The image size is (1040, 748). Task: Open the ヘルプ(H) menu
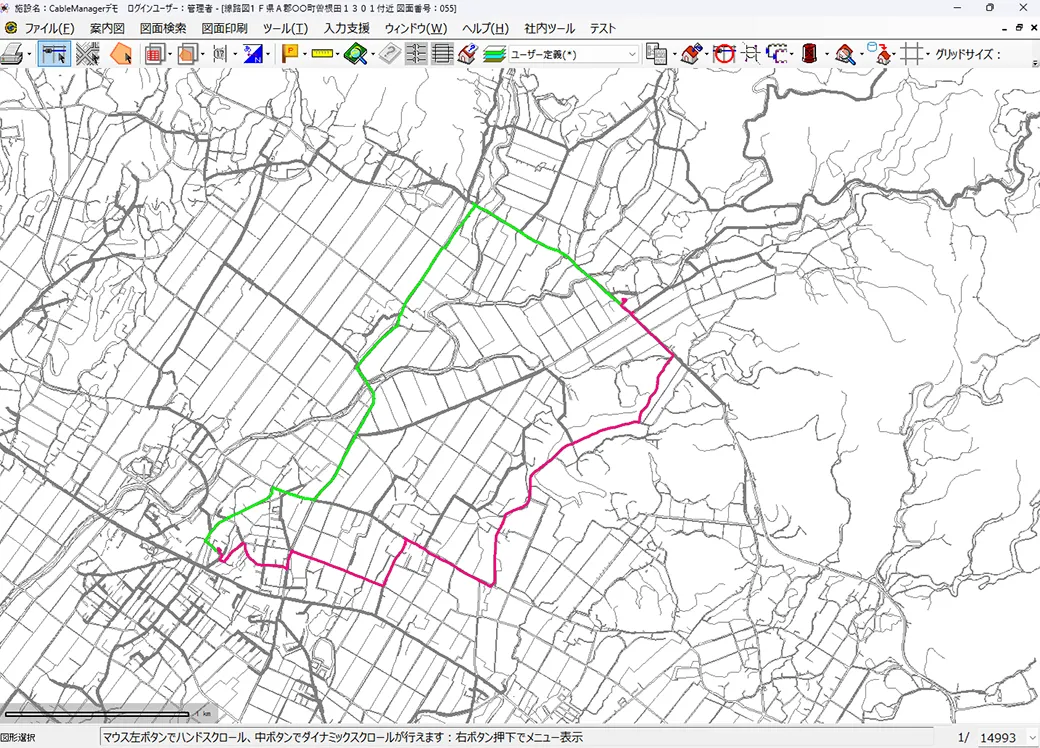[486, 29]
